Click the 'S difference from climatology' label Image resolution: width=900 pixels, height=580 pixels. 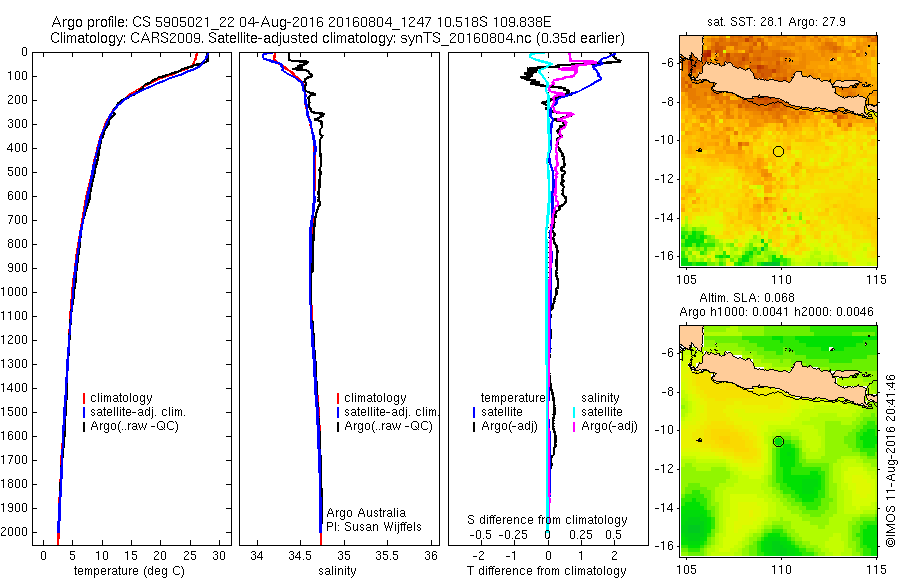click(x=547, y=520)
